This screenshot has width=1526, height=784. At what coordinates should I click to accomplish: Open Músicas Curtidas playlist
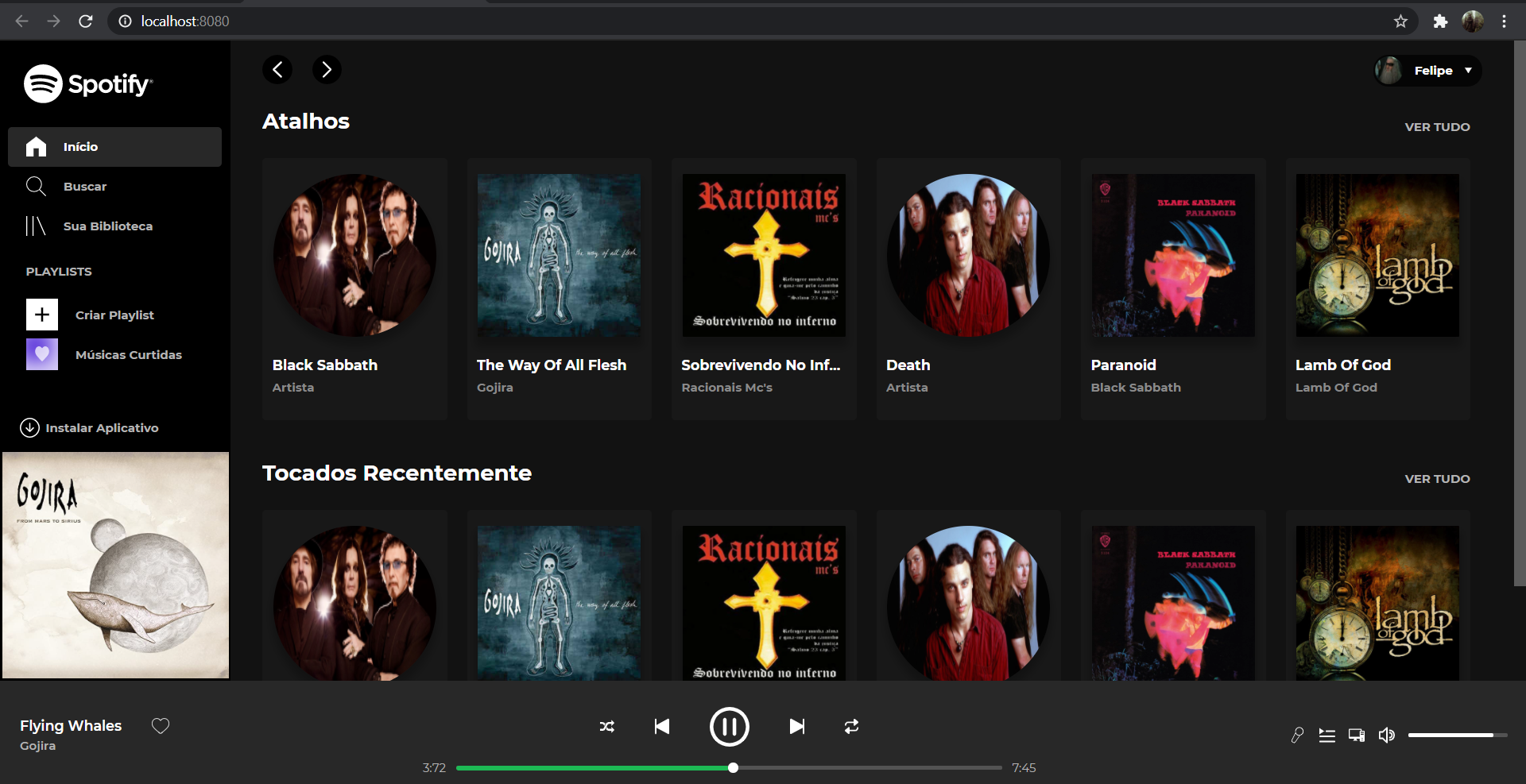(128, 355)
